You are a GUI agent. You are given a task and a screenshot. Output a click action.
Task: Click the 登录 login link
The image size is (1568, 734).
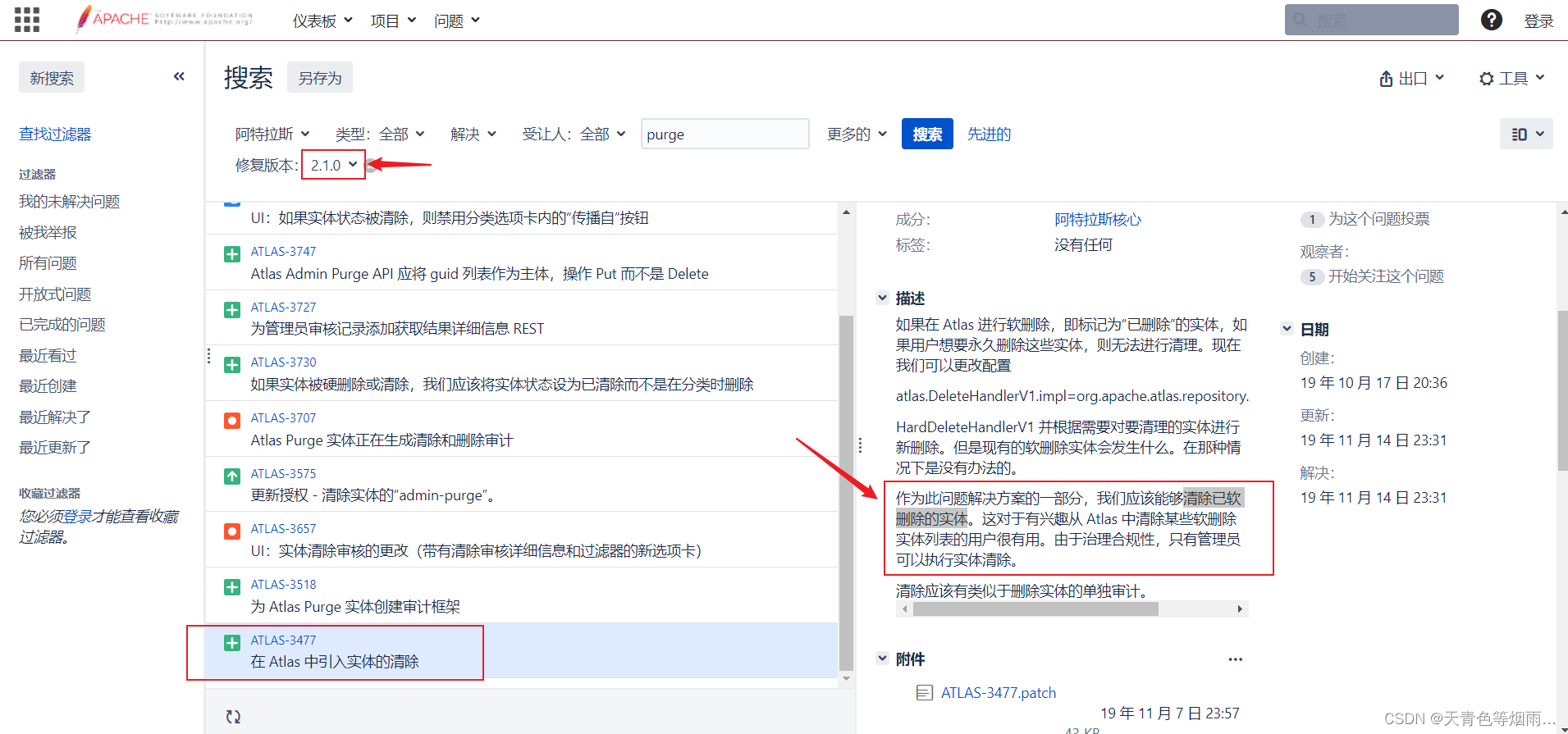[x=1538, y=21]
